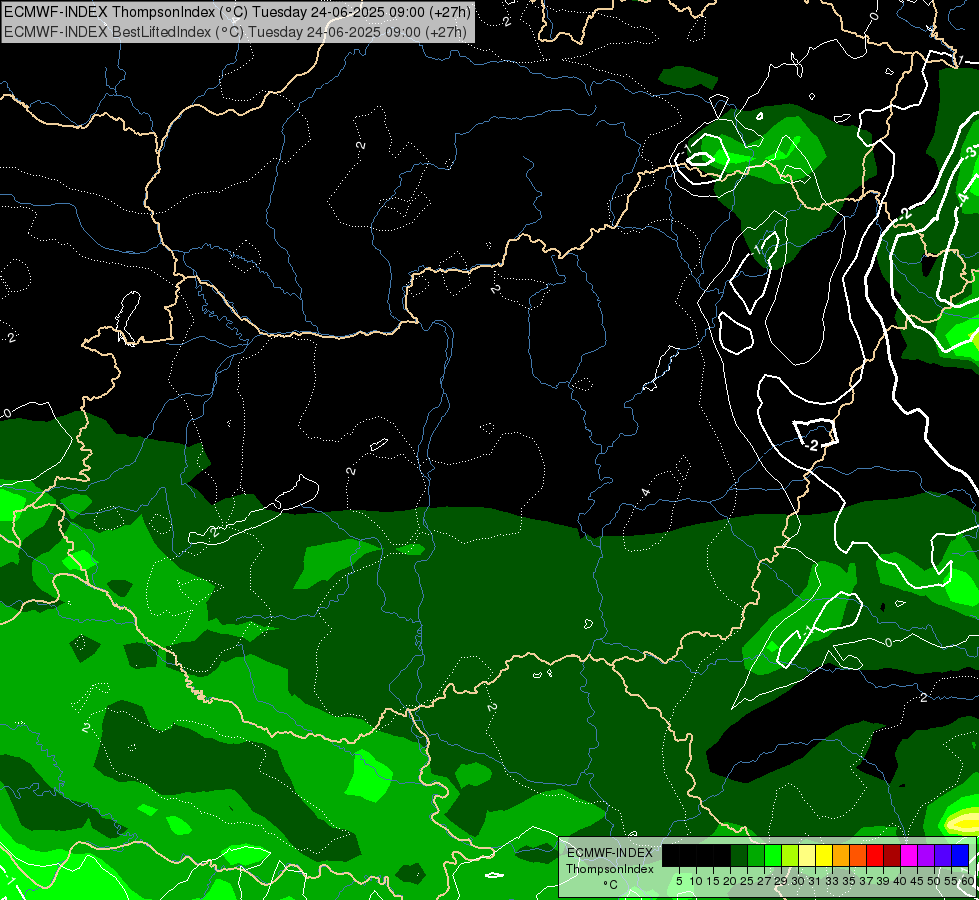
Task: Click the dark red 39–40 legend swatch
Action: click(892, 855)
